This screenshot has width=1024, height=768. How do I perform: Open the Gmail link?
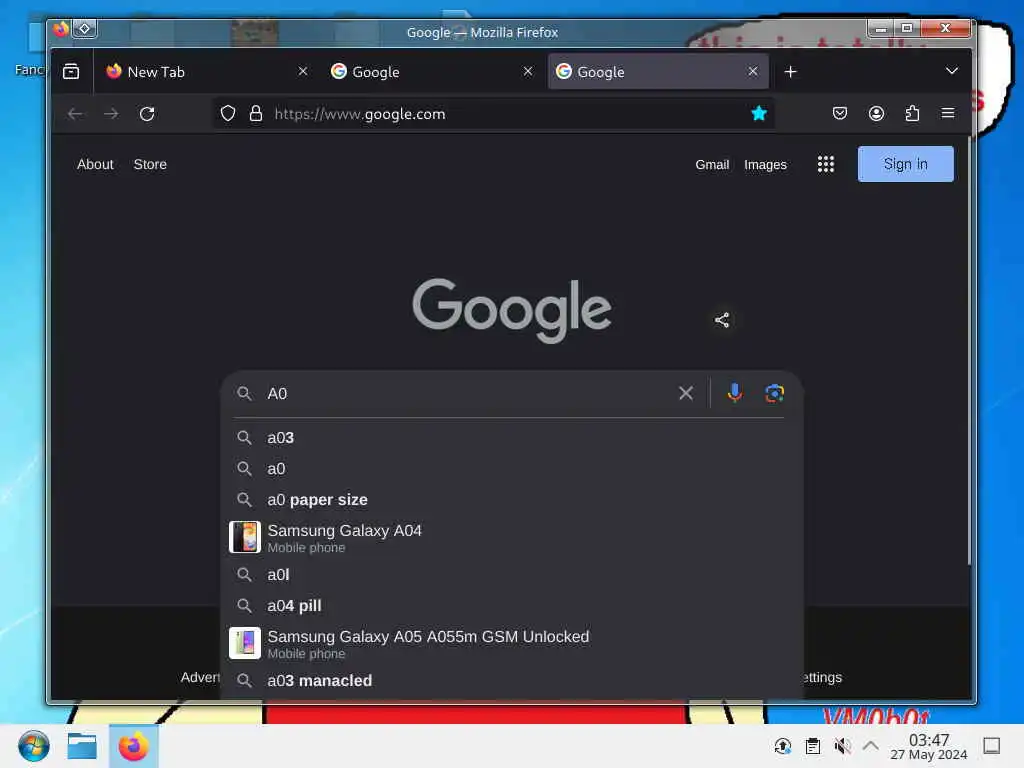click(712, 165)
